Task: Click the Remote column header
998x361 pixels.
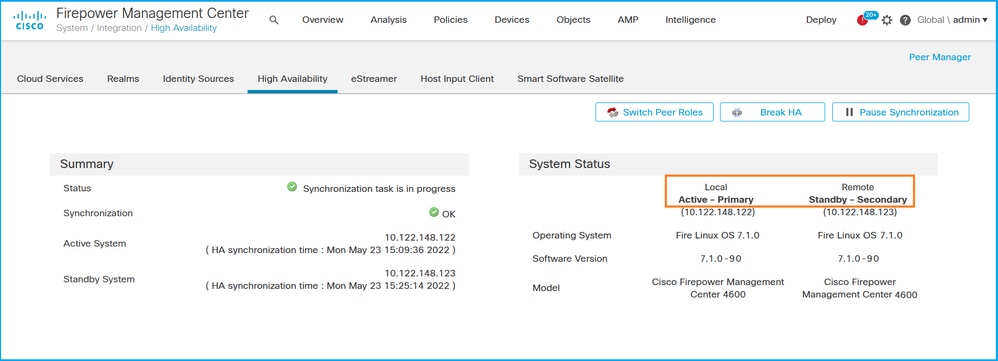Action: [x=858, y=187]
